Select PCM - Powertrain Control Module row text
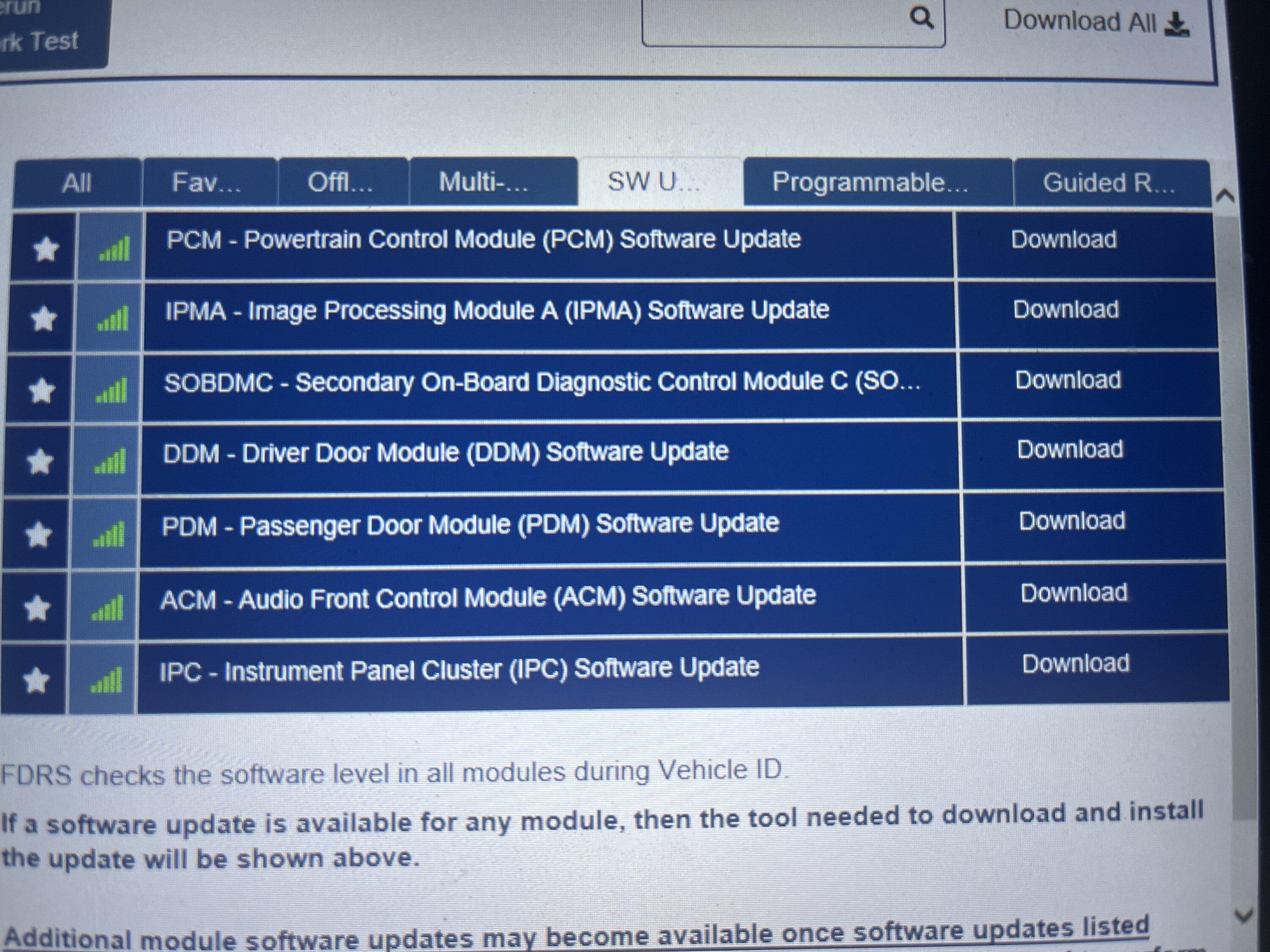 483,239
